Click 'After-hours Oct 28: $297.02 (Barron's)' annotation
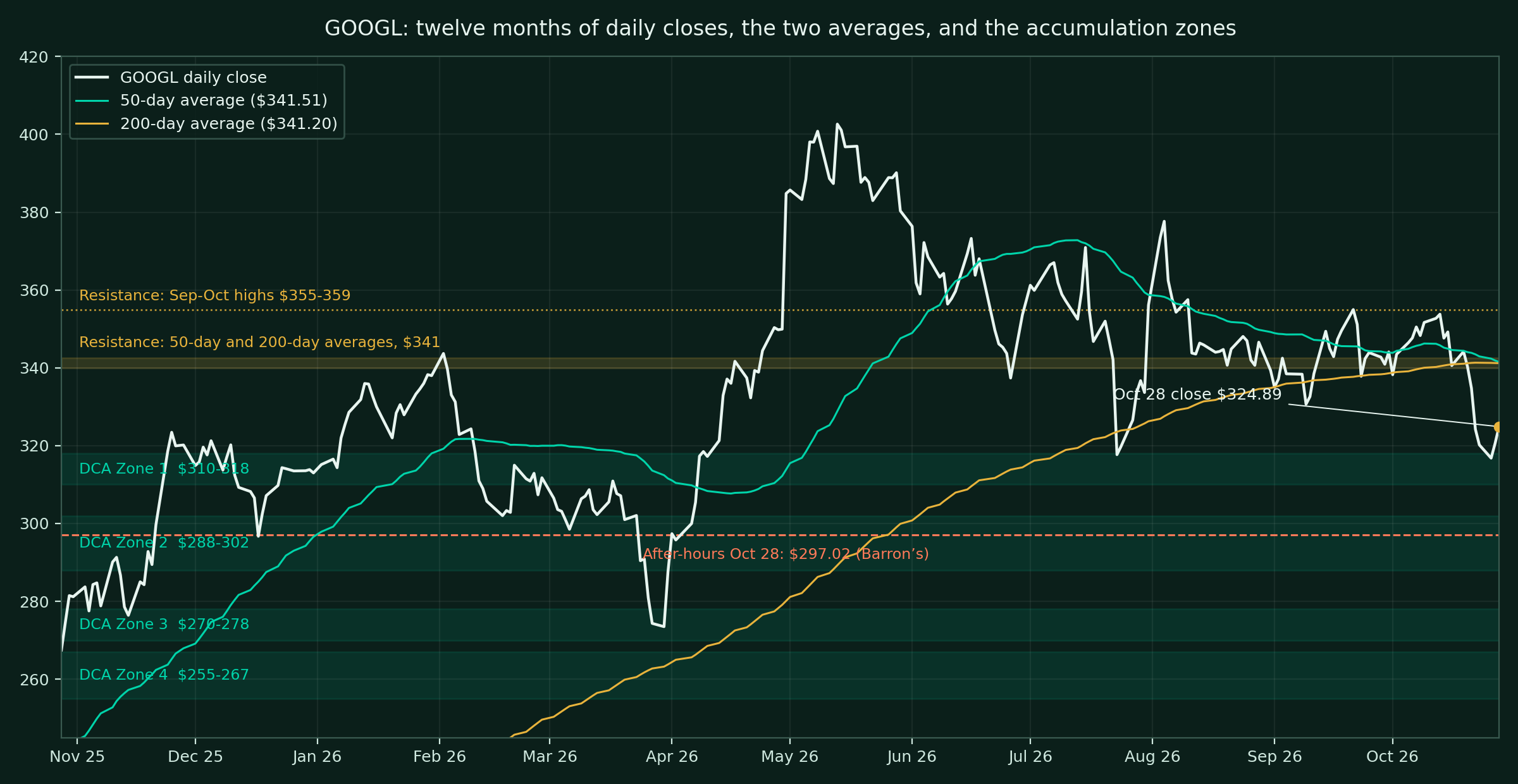The height and width of the screenshot is (784, 1518). [786, 554]
